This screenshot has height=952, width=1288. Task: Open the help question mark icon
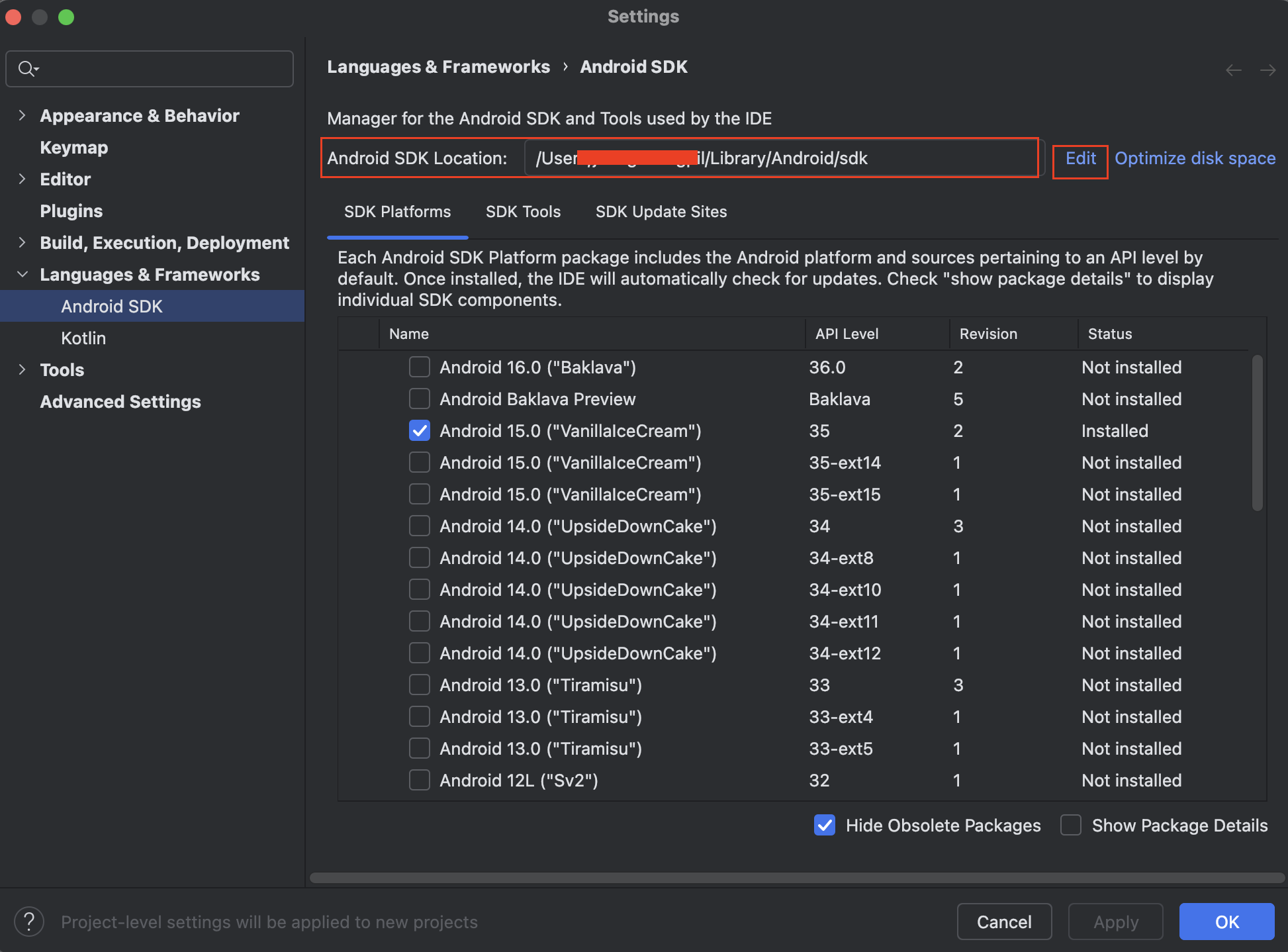(29, 922)
